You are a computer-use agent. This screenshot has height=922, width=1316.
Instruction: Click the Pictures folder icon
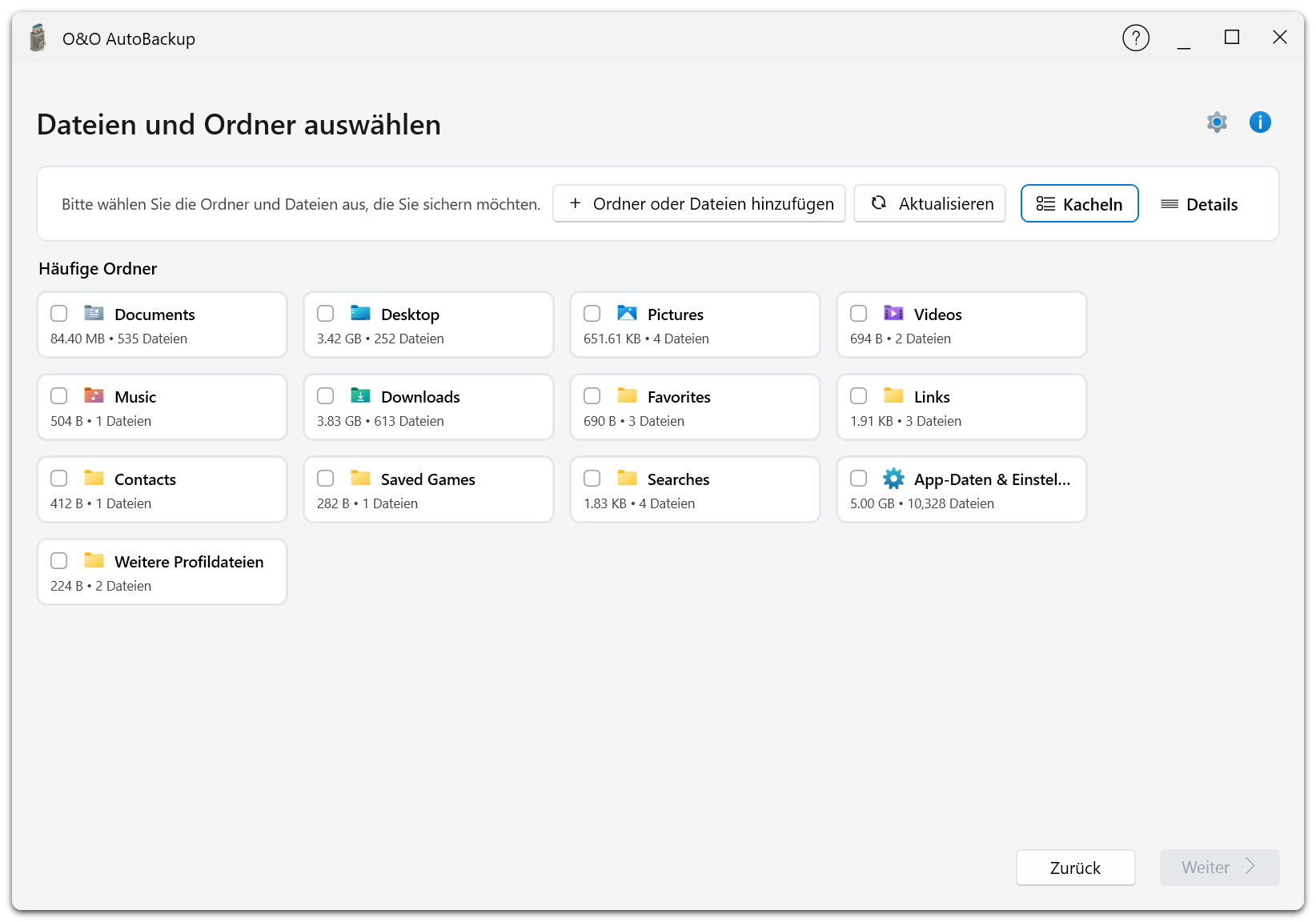click(x=627, y=313)
